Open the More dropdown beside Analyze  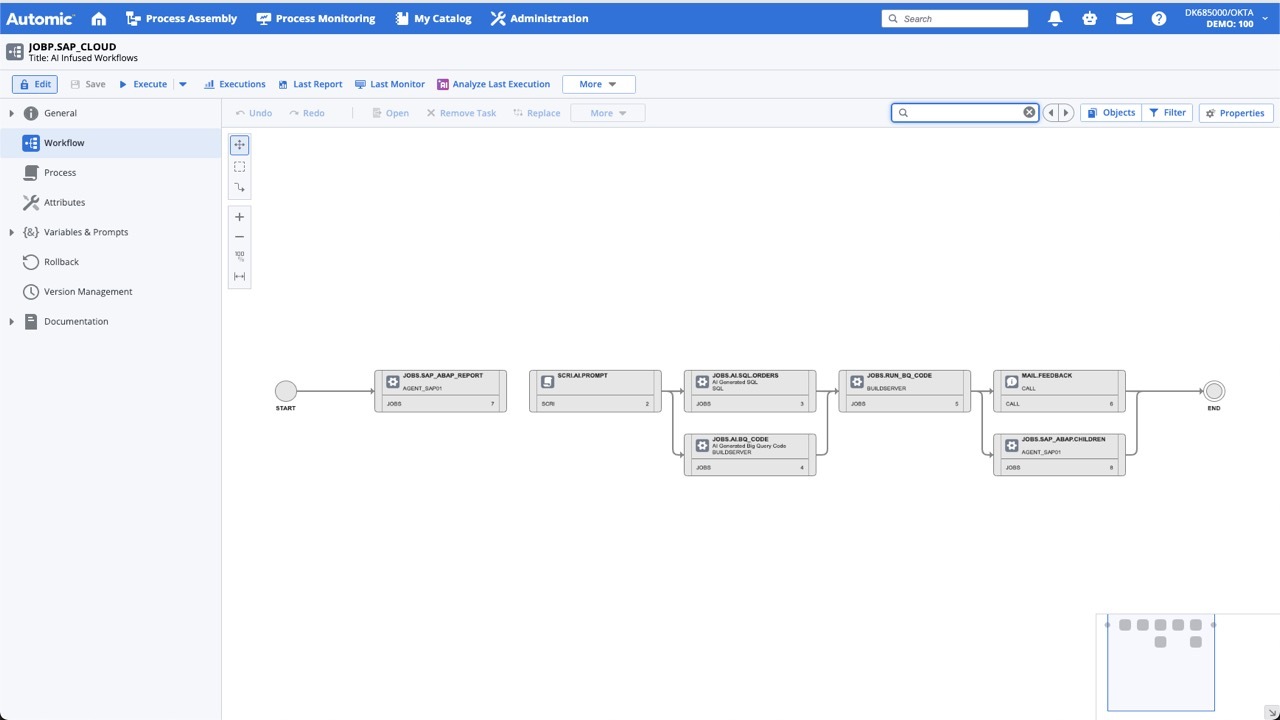point(598,84)
